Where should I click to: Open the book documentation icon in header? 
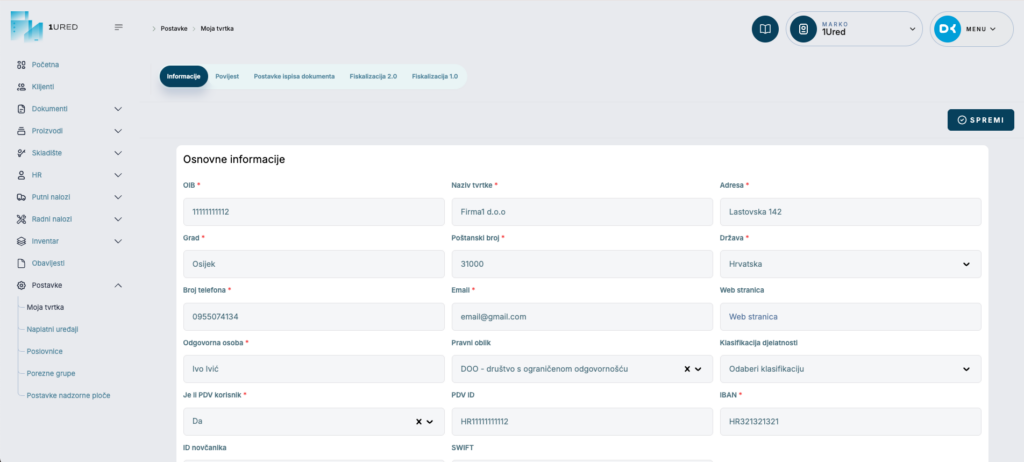pos(765,29)
